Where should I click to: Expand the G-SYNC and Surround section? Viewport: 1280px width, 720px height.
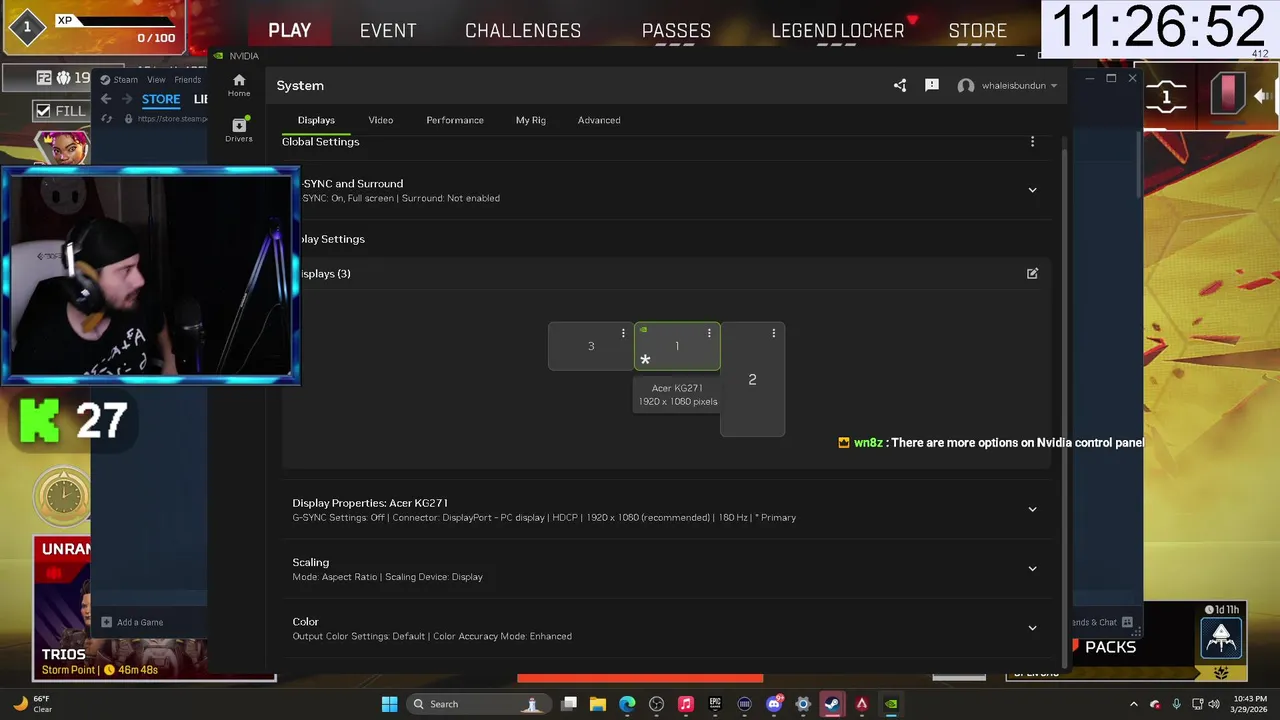1033,190
